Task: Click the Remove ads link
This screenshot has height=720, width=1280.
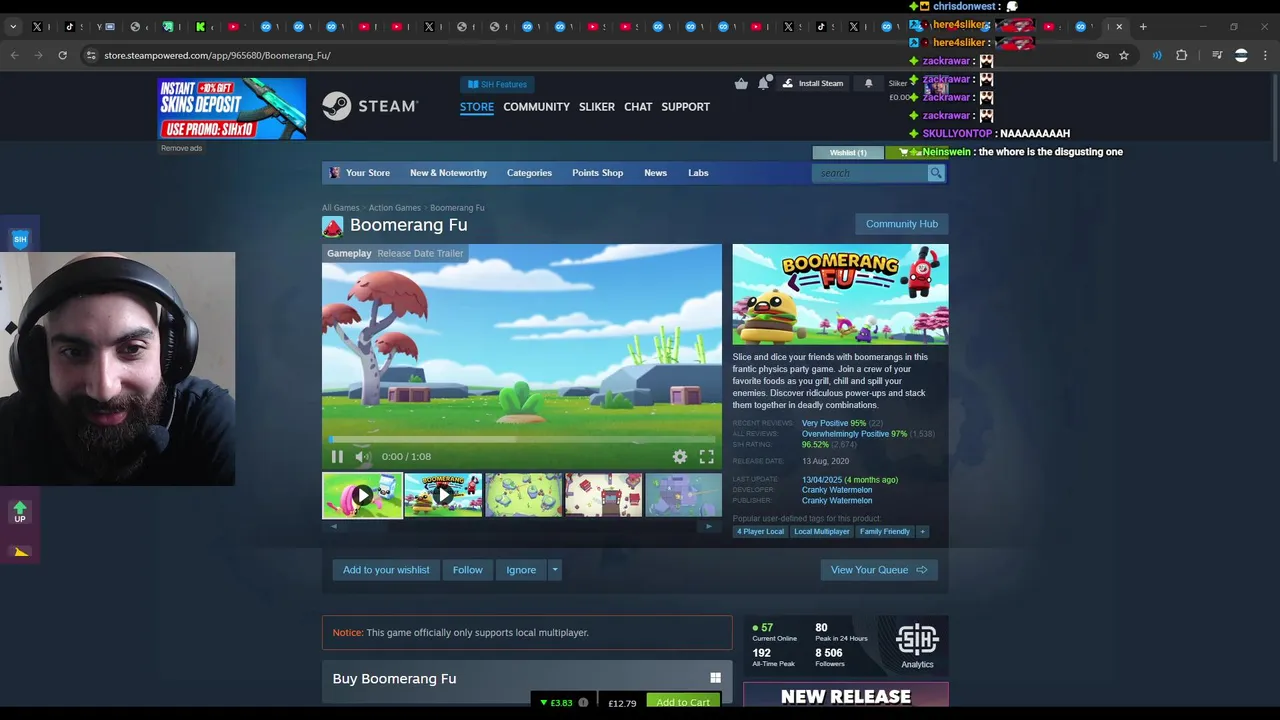Action: tap(181, 148)
